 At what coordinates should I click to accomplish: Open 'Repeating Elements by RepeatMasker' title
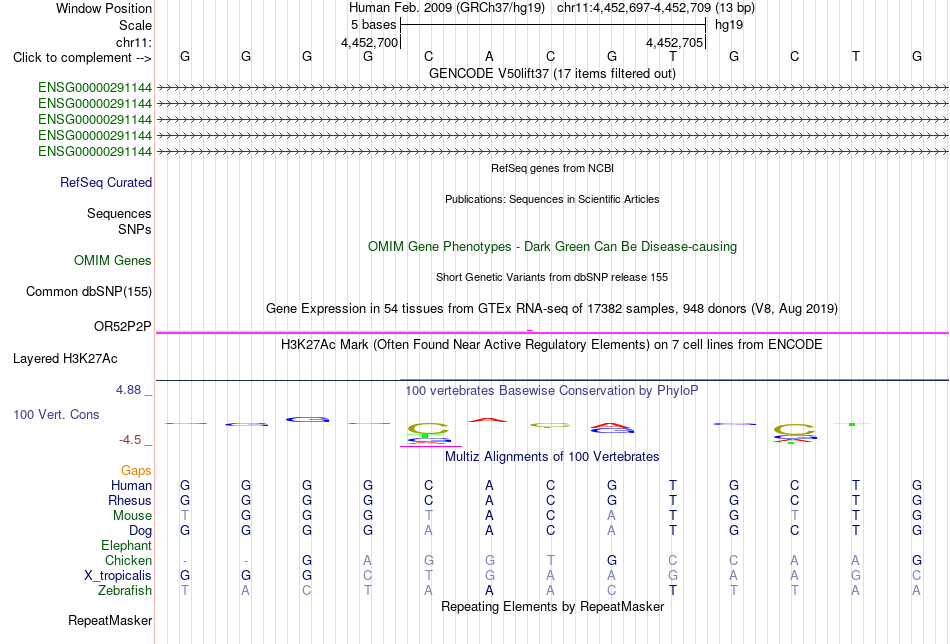552,606
